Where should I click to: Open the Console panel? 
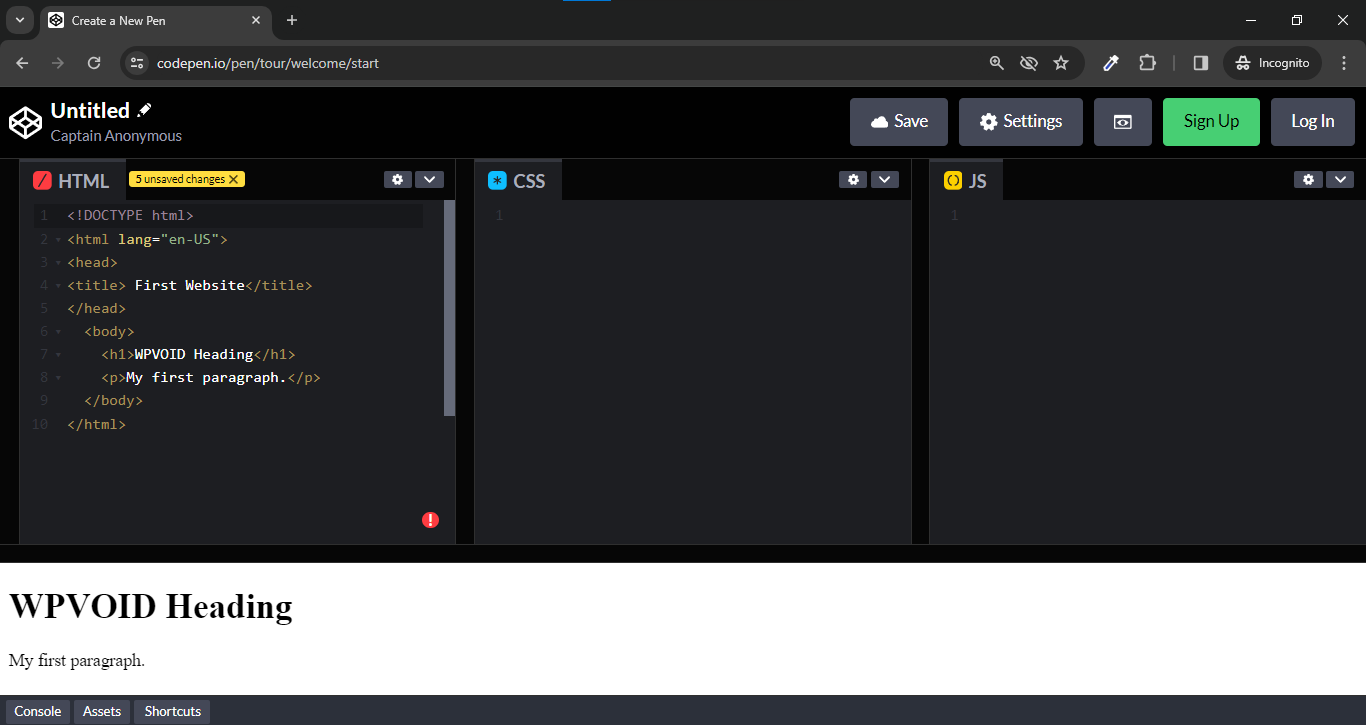click(x=37, y=711)
